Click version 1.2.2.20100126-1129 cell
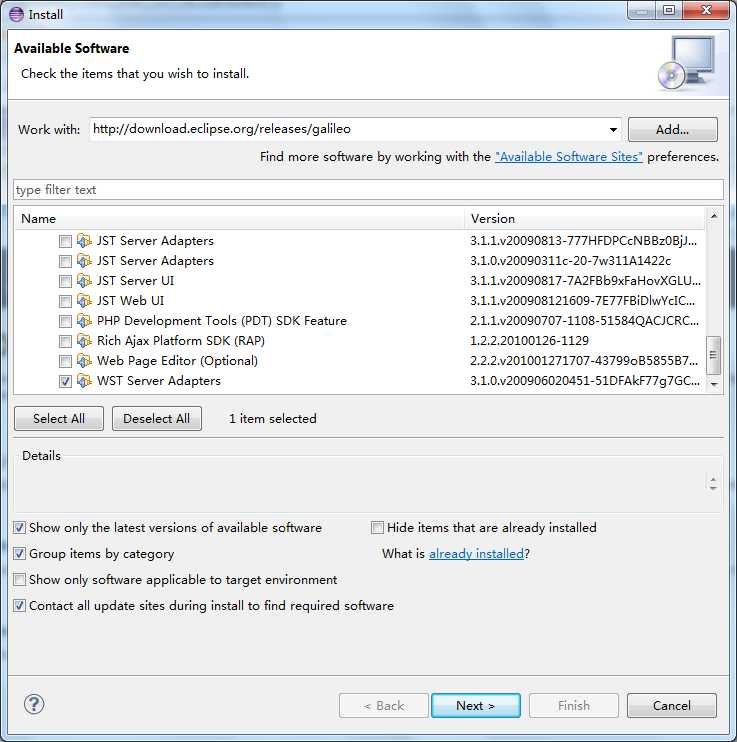This screenshot has width=737, height=742. [x=529, y=341]
